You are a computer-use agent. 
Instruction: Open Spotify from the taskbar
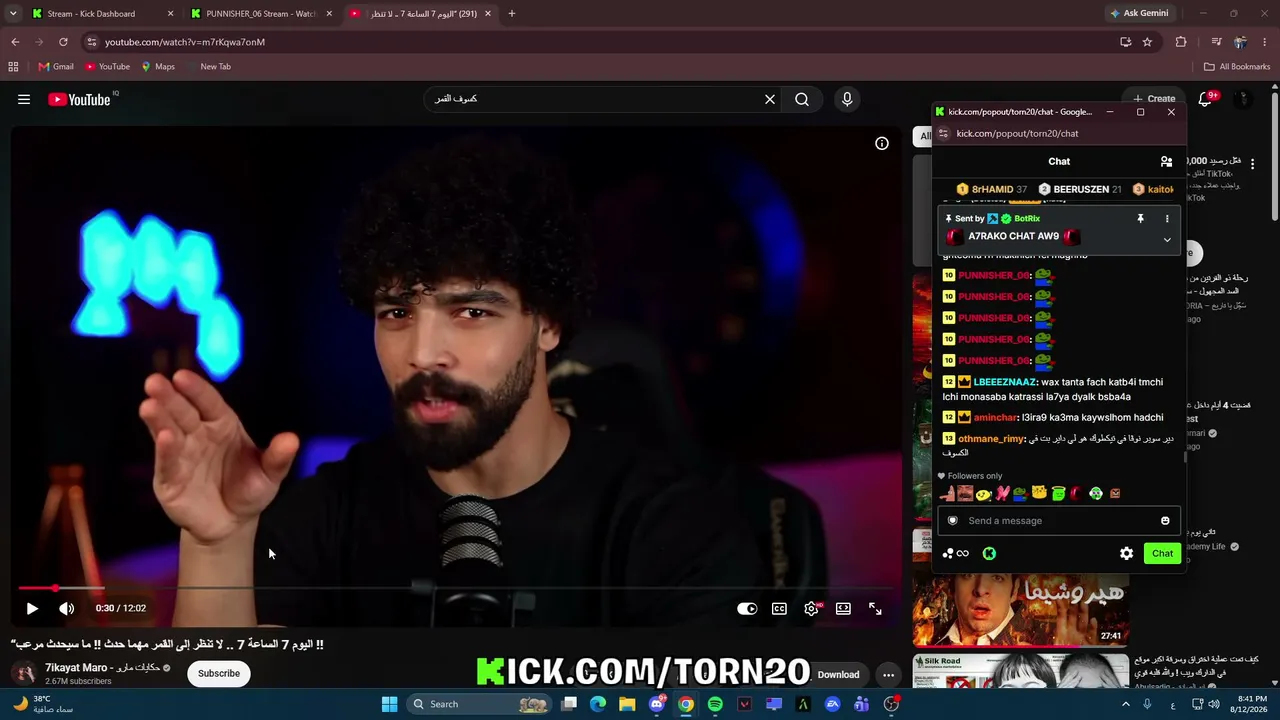tap(715, 704)
